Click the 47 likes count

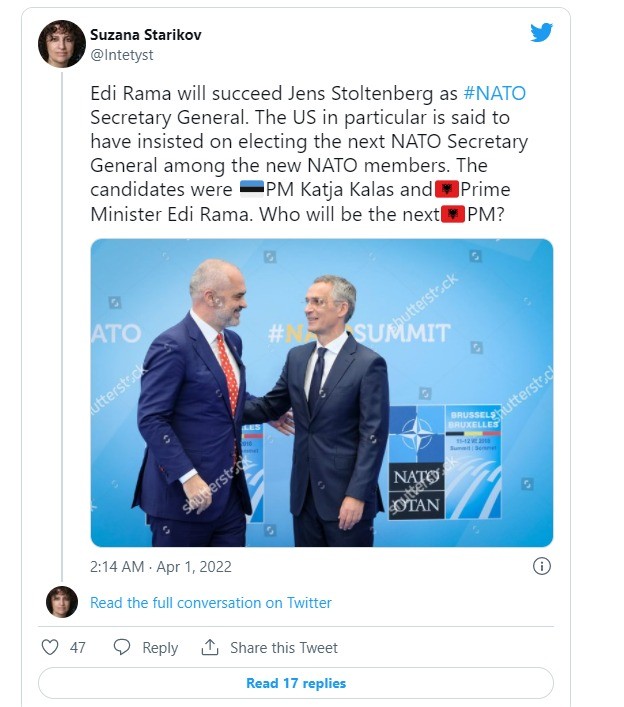(x=78, y=648)
